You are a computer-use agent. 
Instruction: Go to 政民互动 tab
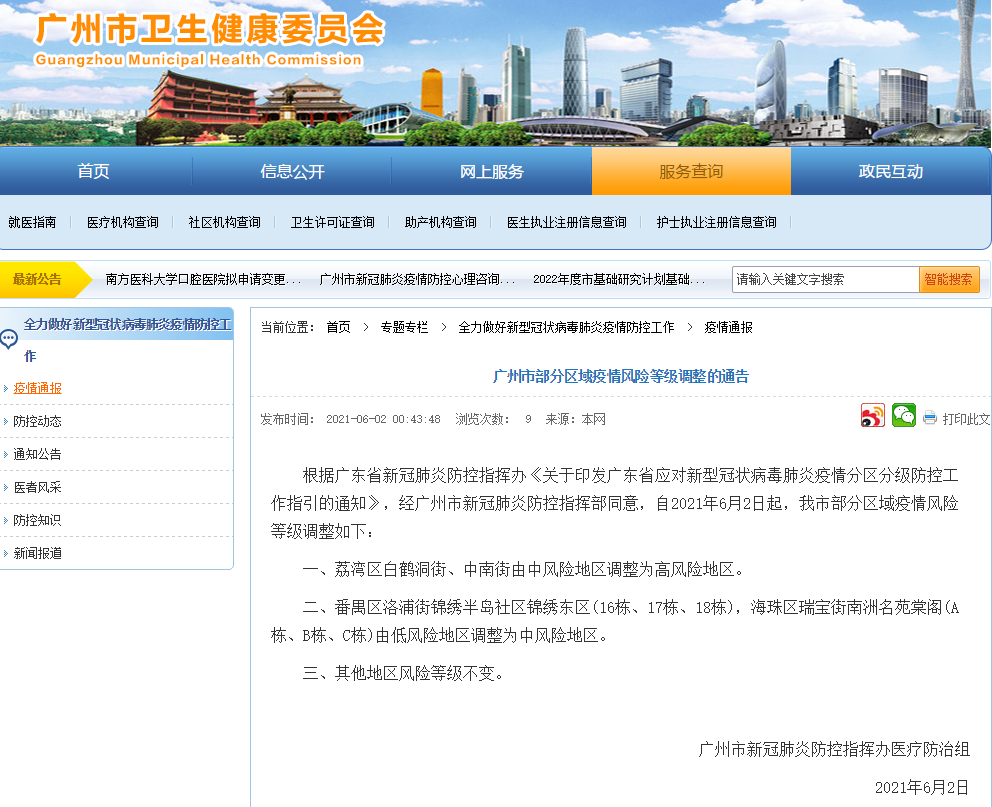pos(890,172)
